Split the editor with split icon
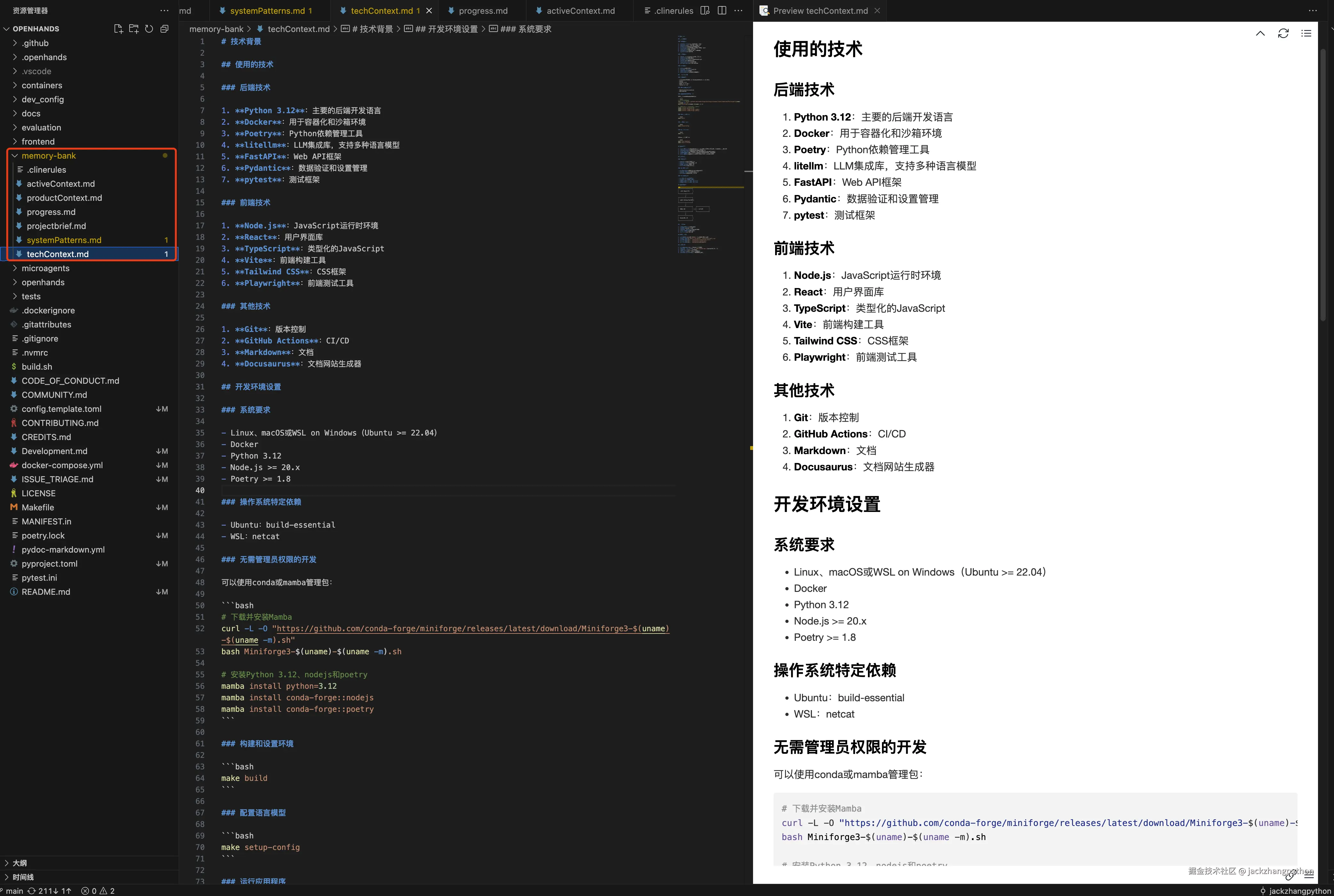The width and height of the screenshot is (1334, 896). pos(722,10)
